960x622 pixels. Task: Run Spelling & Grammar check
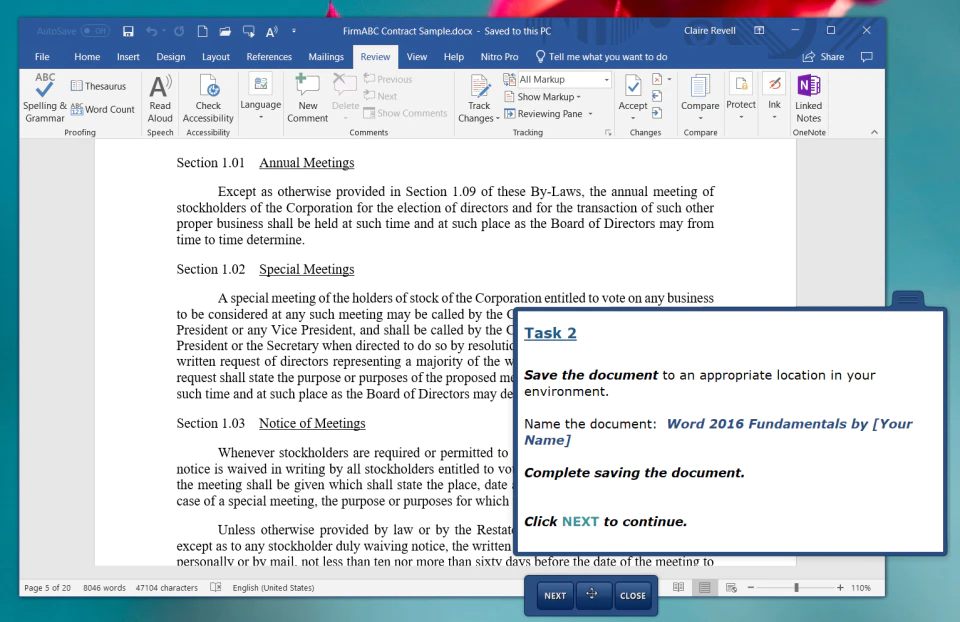45,98
